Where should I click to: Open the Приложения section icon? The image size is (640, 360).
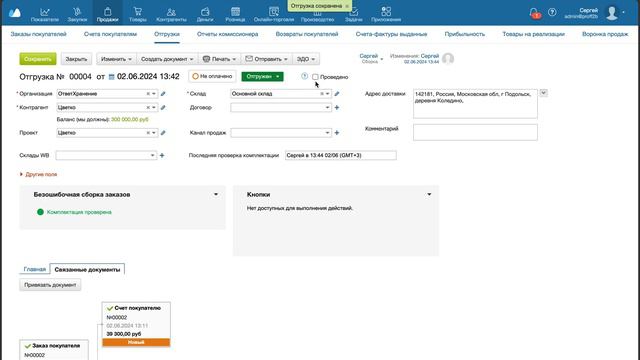point(386,12)
